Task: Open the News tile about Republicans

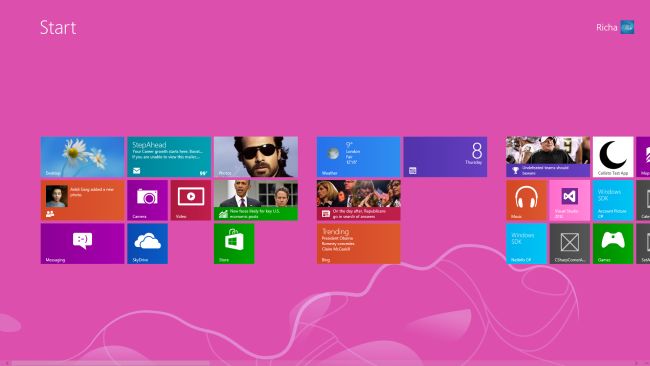Action: [359, 200]
